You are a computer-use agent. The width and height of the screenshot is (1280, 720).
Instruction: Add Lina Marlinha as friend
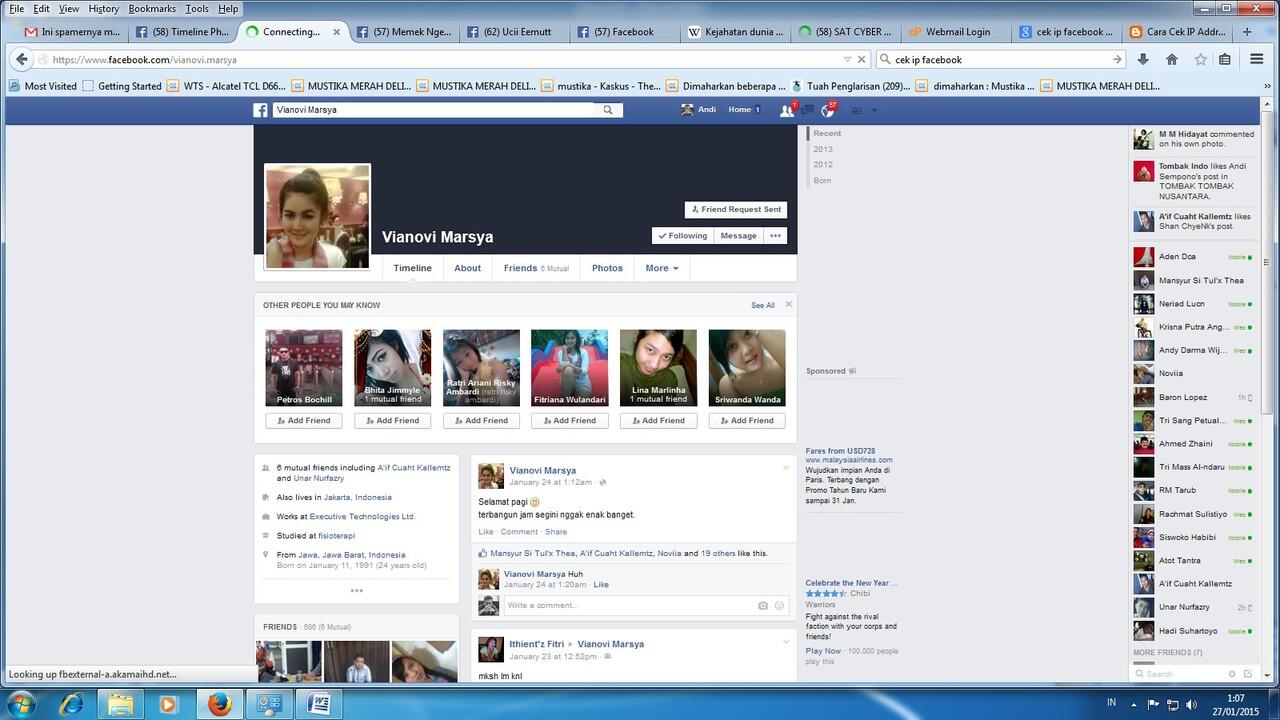click(658, 421)
